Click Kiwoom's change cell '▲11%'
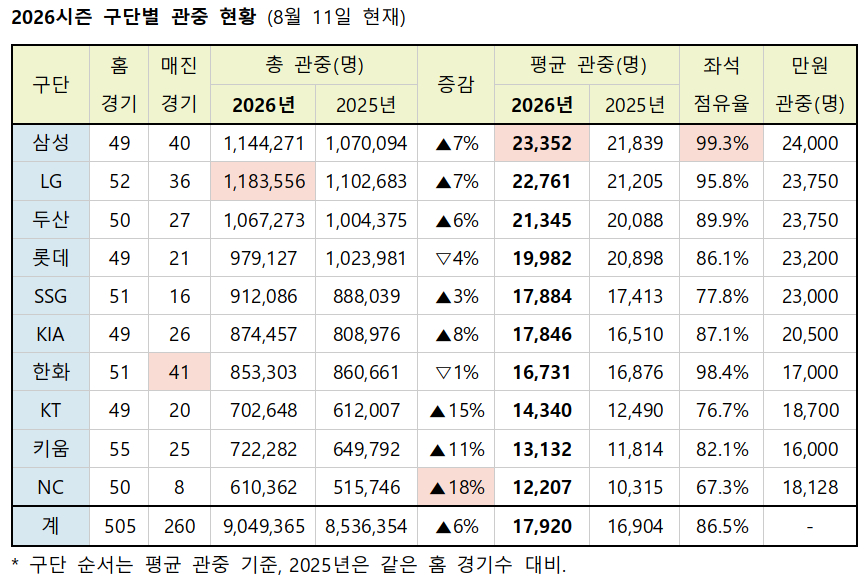This screenshot has width=868, height=581. pos(457,449)
